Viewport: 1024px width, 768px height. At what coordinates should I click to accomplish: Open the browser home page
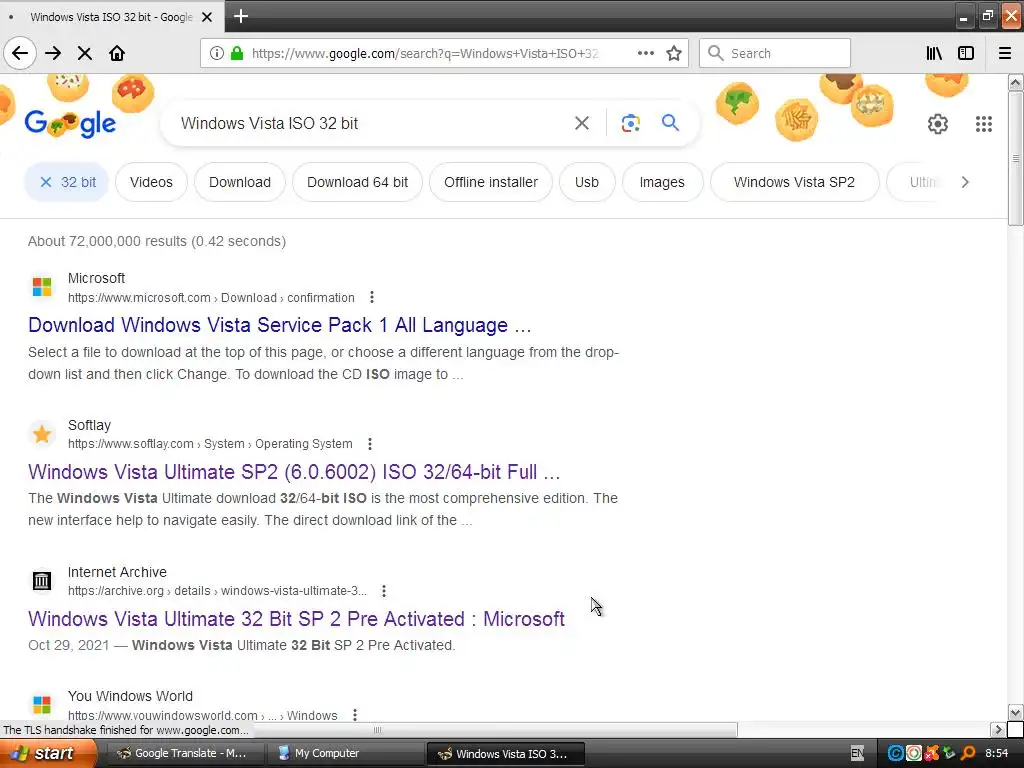[x=117, y=54]
